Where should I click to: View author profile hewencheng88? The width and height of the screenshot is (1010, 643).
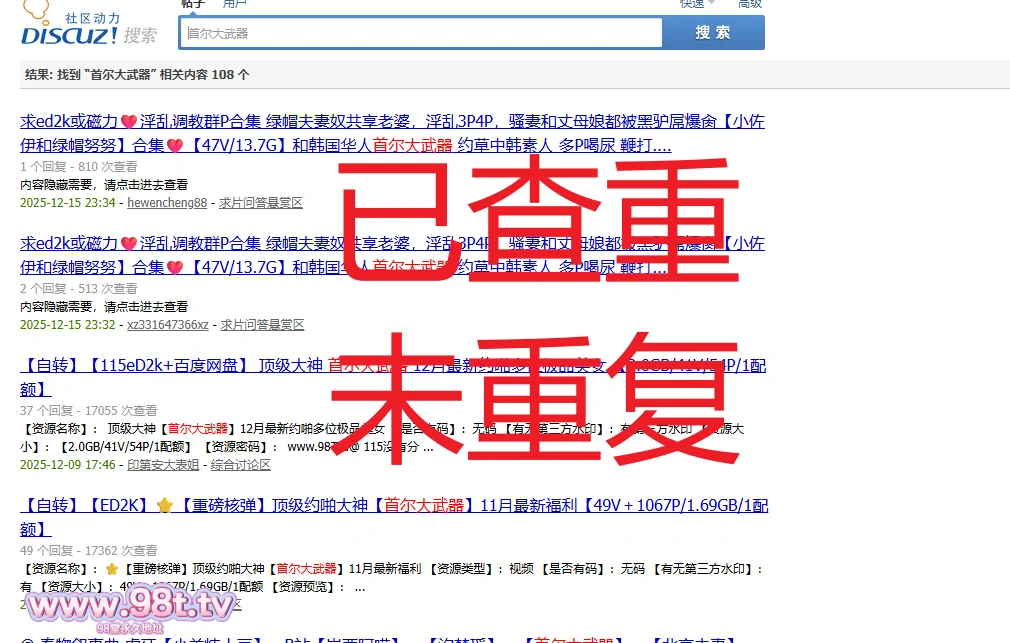point(167,203)
